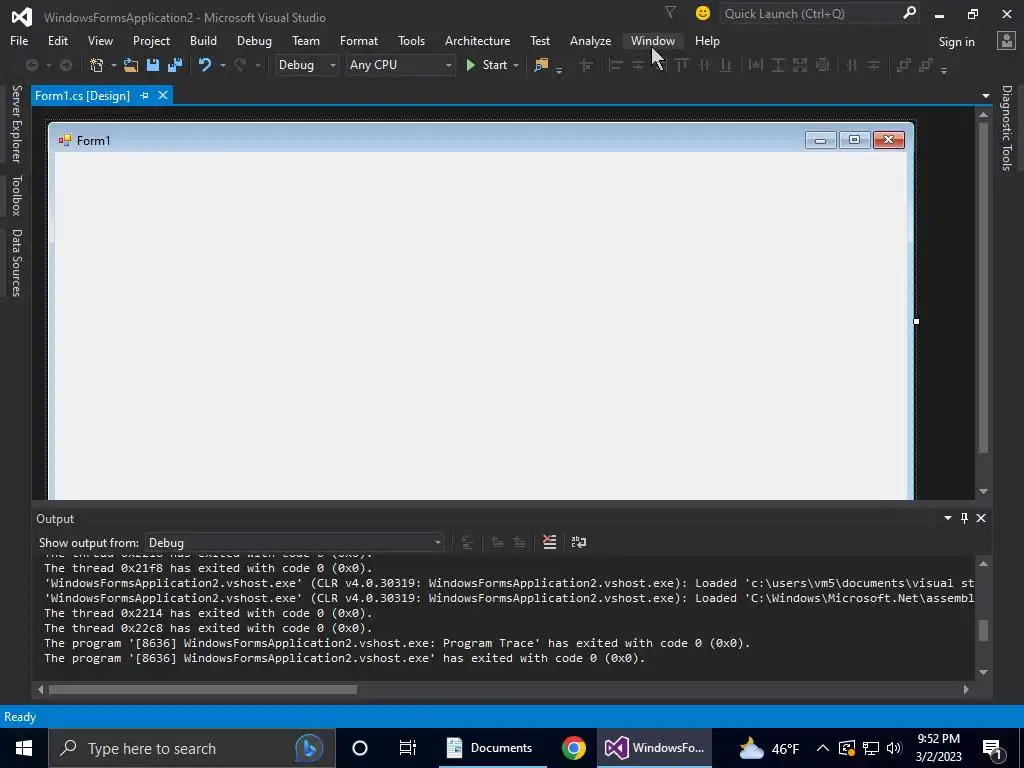Click the Sign in link
The height and width of the screenshot is (768, 1024).
pyautogui.click(x=956, y=42)
